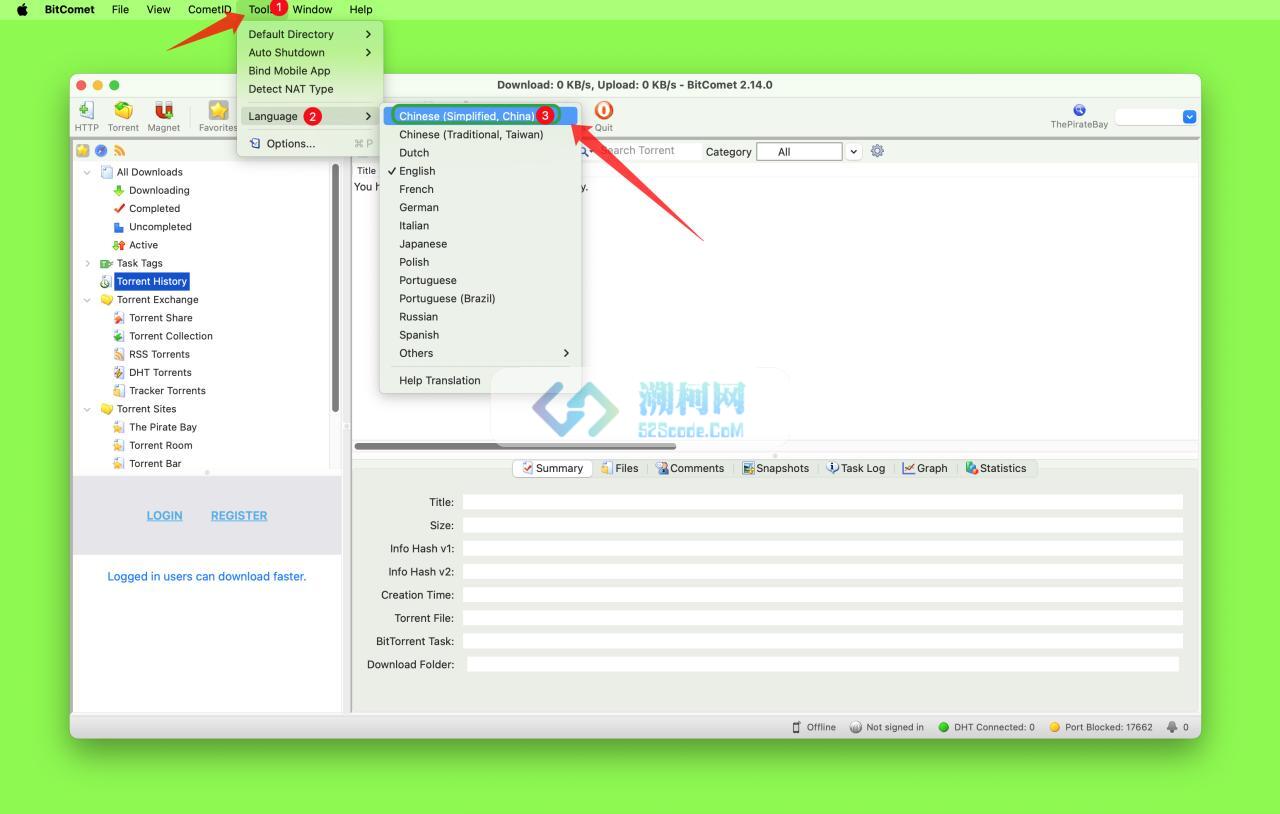Choose Chinese (Traditional, Taiwan) language
The height and width of the screenshot is (814, 1280).
coord(480,134)
